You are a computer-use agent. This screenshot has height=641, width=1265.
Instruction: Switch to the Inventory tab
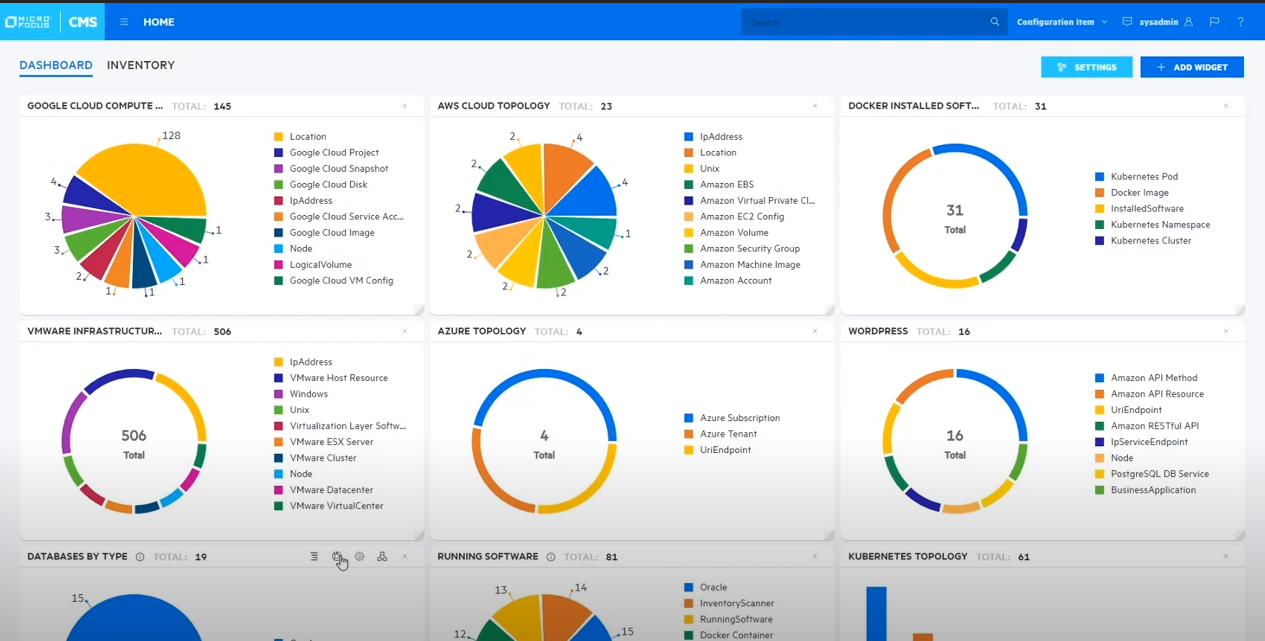point(140,65)
